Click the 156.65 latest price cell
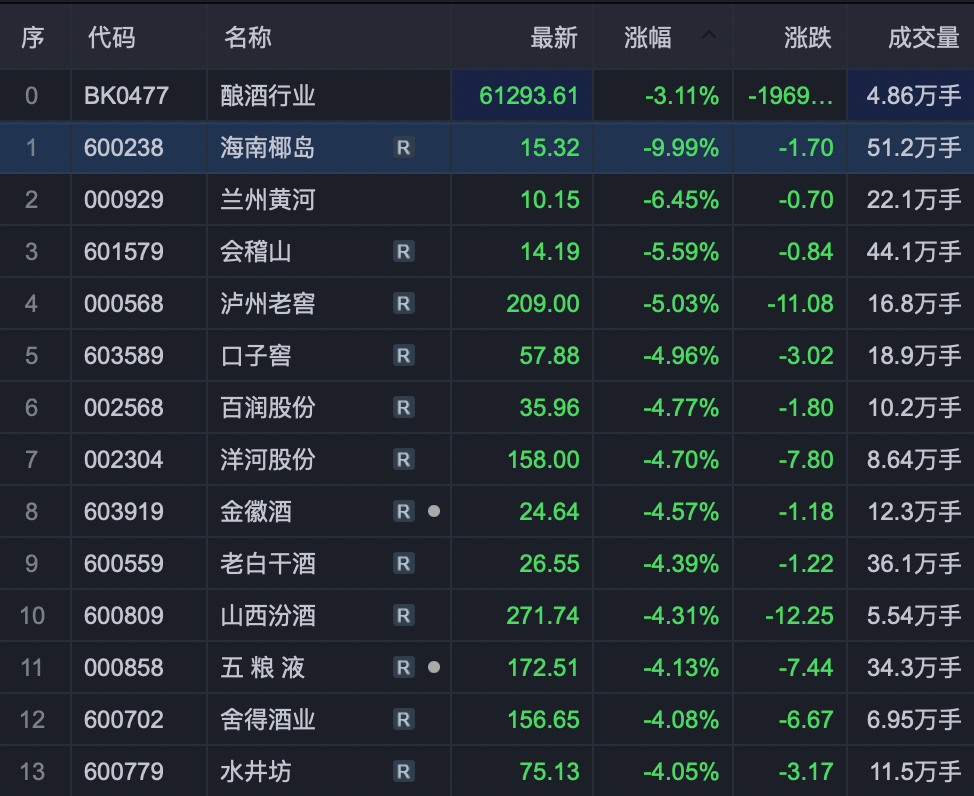Viewport: 974px width, 796px height. pos(544,720)
